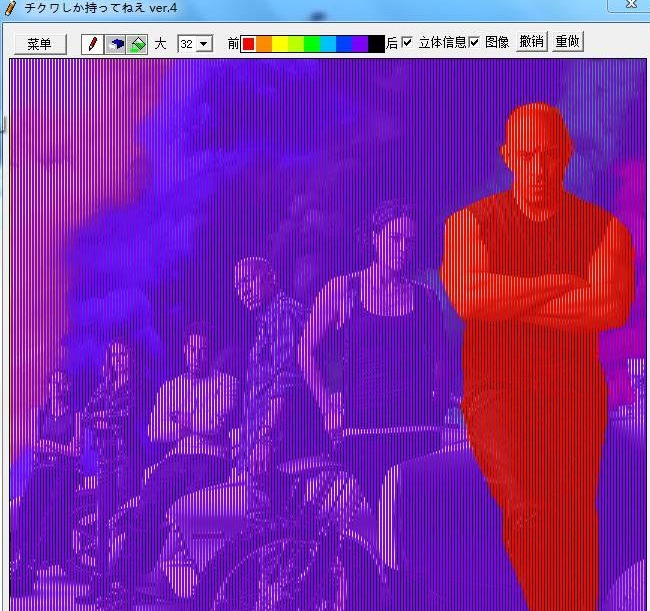650x611 pixels.
Task: Click the 撤销 undo button
Action: point(531,41)
